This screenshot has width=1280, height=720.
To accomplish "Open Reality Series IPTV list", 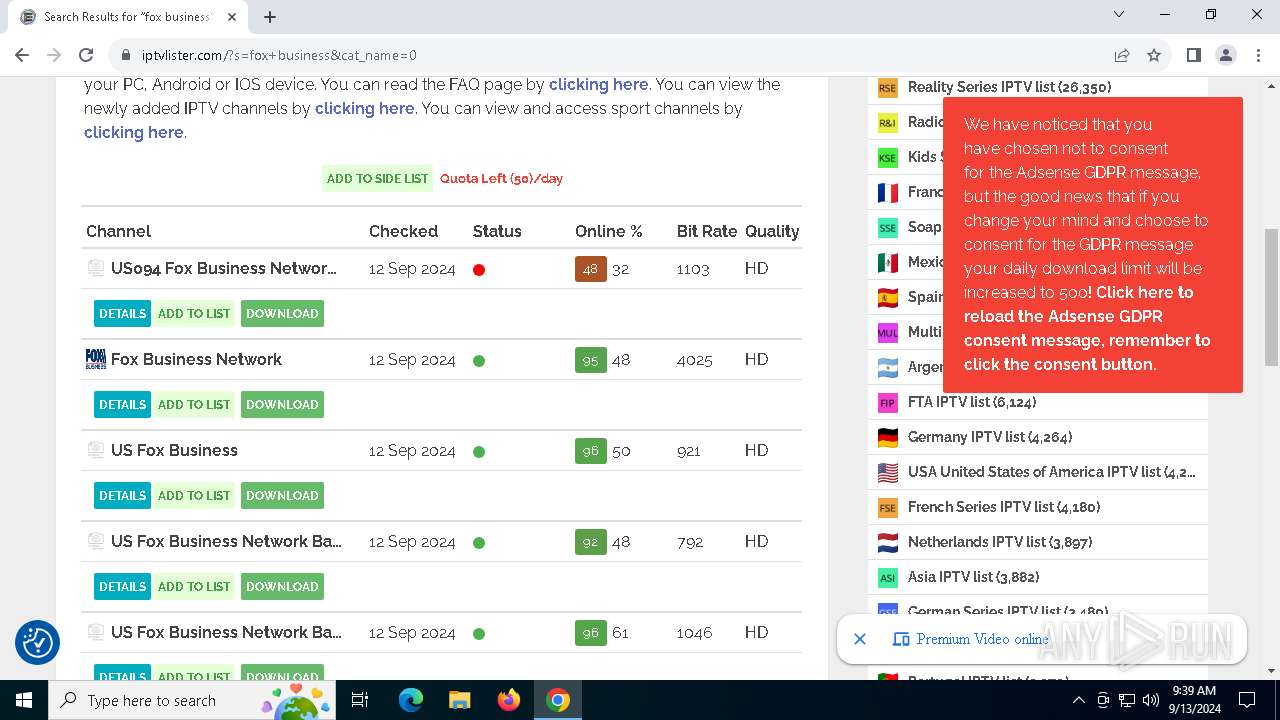I will pos(1009,87).
